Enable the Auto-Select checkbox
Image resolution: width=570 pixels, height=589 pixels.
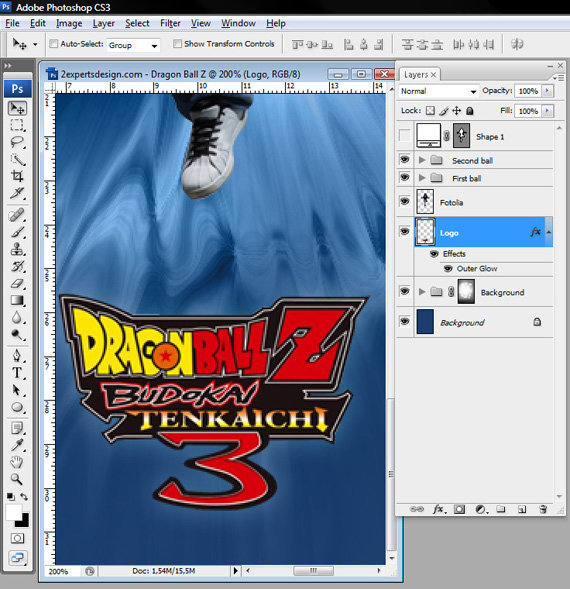[x=54, y=44]
